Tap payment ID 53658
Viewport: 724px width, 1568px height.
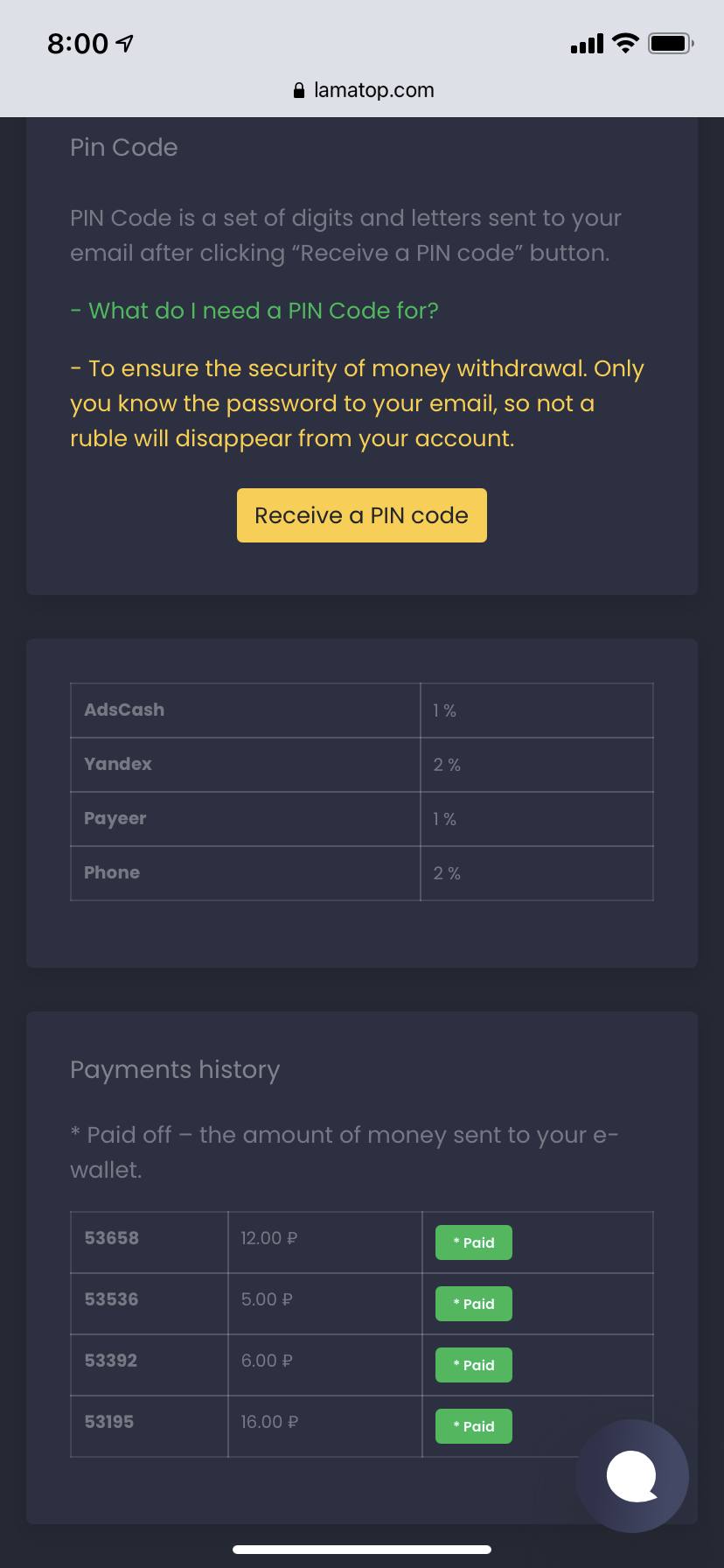(112, 1238)
